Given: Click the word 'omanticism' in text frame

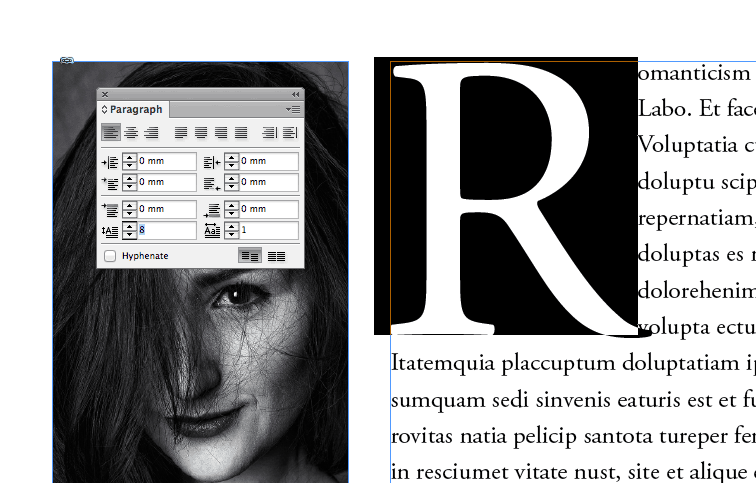Looking at the screenshot, I should pos(694,74).
